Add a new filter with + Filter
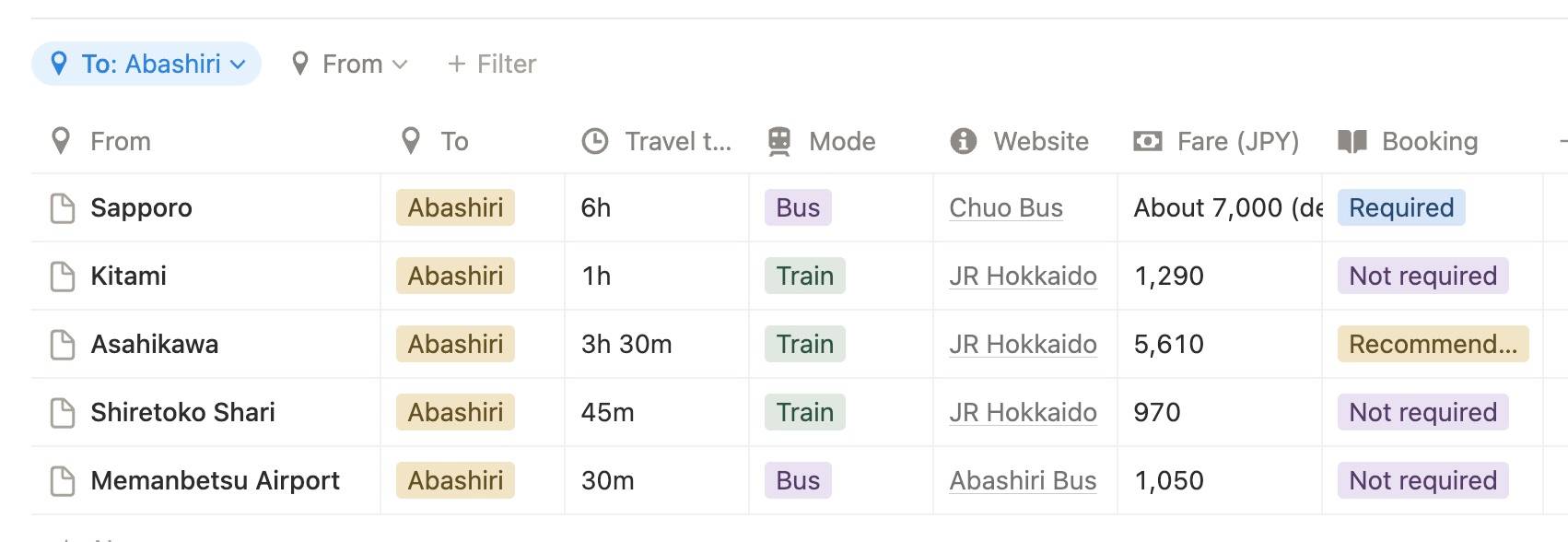 tap(492, 65)
